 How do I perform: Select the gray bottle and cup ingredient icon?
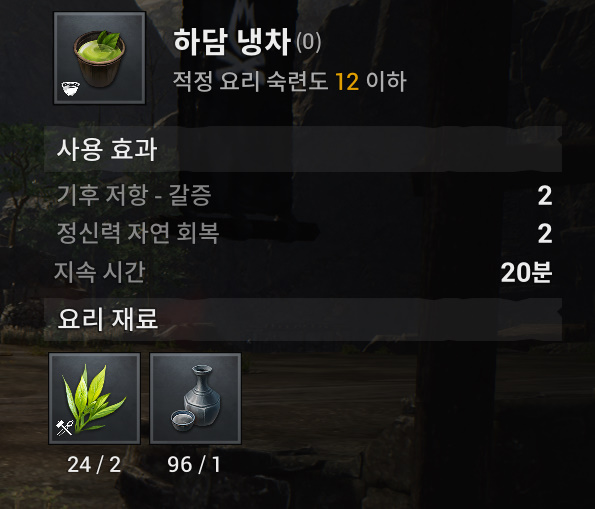195,398
